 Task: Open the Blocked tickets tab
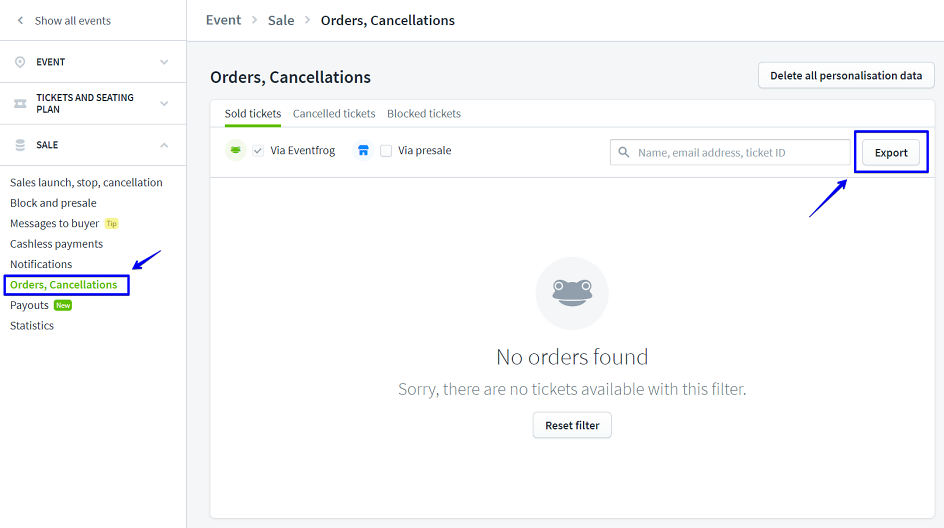424,114
